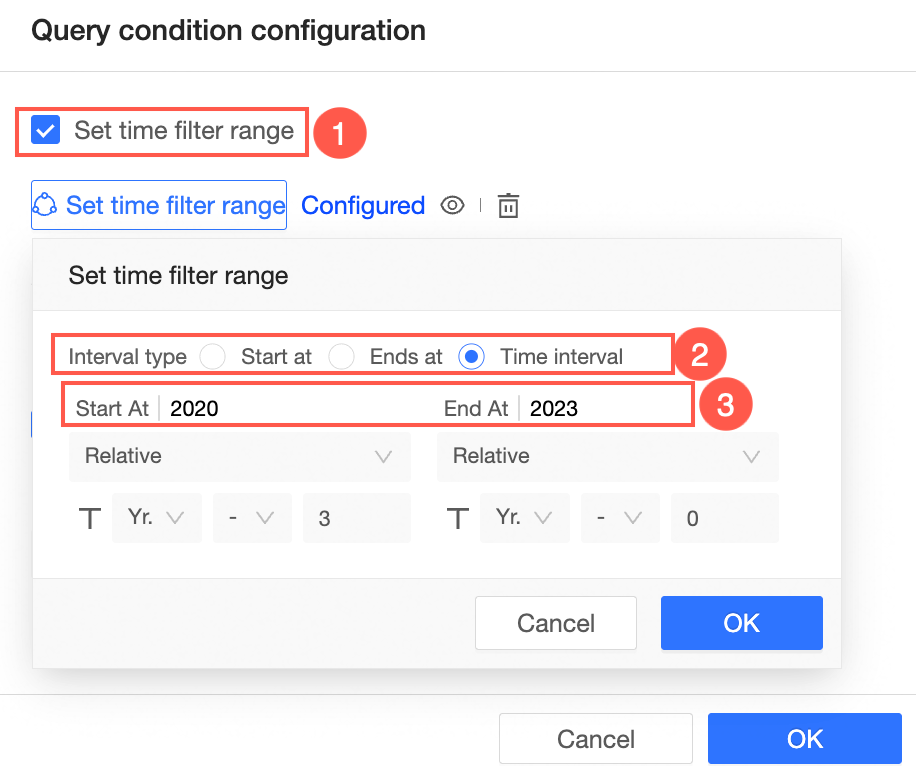Viewport: 916px width, 766px height.
Task: Select the Time interval radio option
Action: (471, 356)
